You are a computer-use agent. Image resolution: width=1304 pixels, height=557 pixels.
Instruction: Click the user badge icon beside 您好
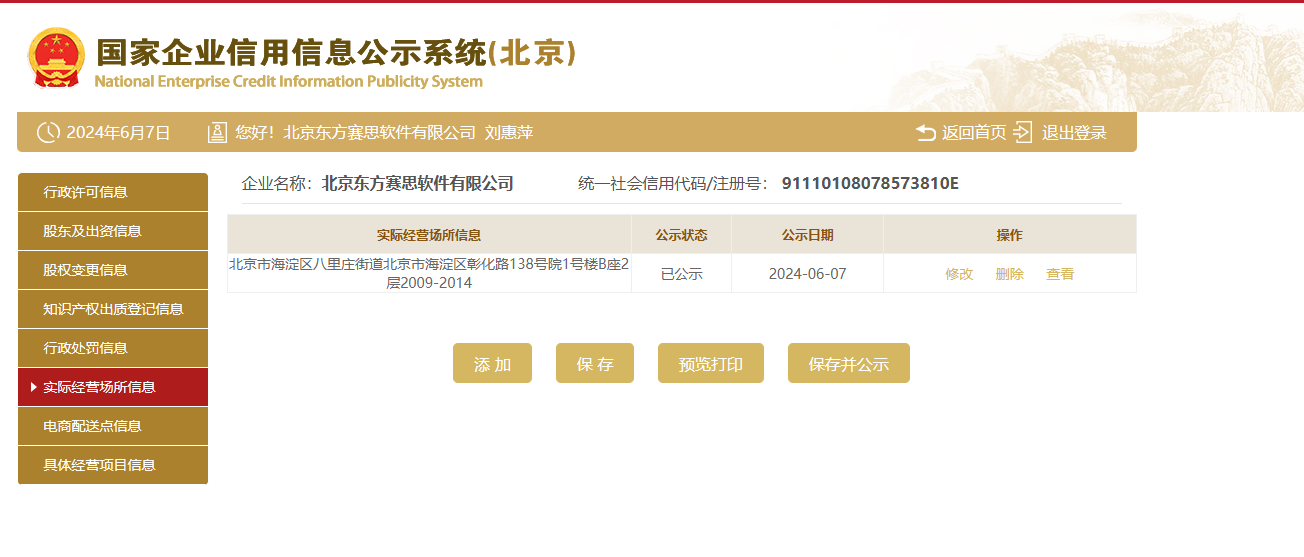(x=217, y=132)
